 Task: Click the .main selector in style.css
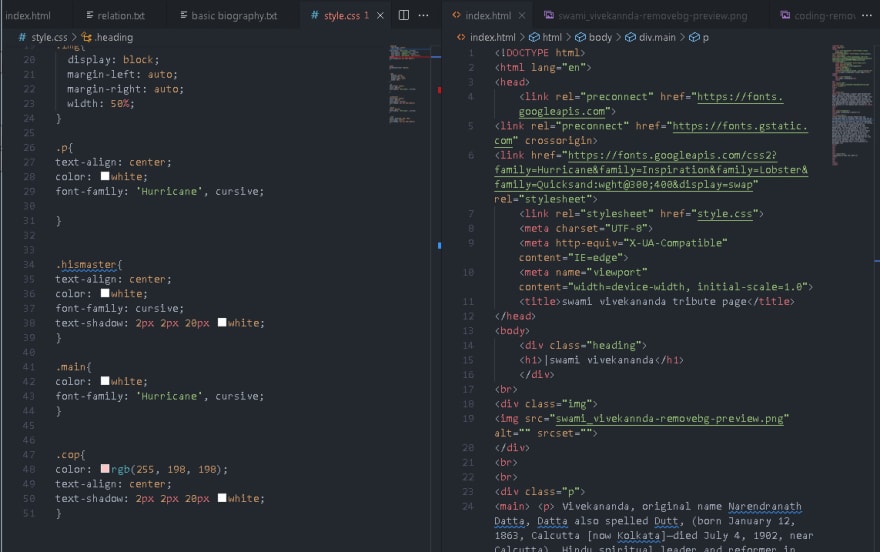(x=70, y=367)
